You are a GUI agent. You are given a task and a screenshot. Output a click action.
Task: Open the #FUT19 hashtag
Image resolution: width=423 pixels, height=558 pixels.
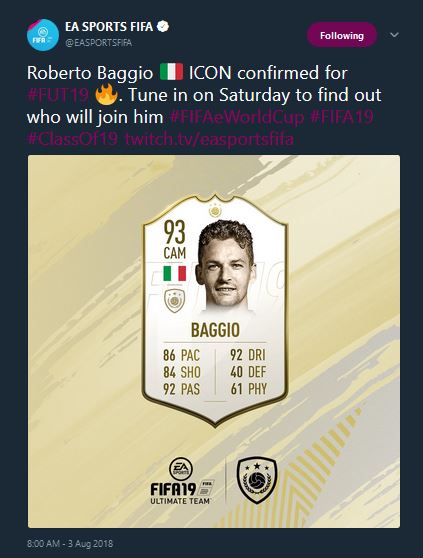58,95
